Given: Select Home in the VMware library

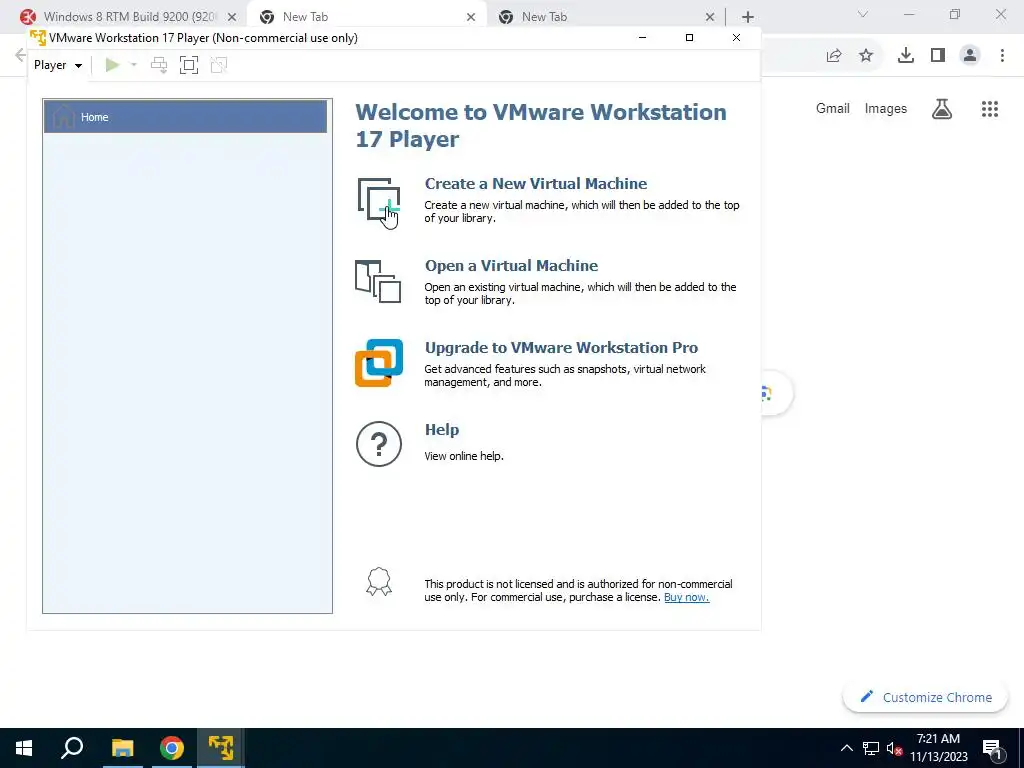Looking at the screenshot, I should [x=185, y=117].
